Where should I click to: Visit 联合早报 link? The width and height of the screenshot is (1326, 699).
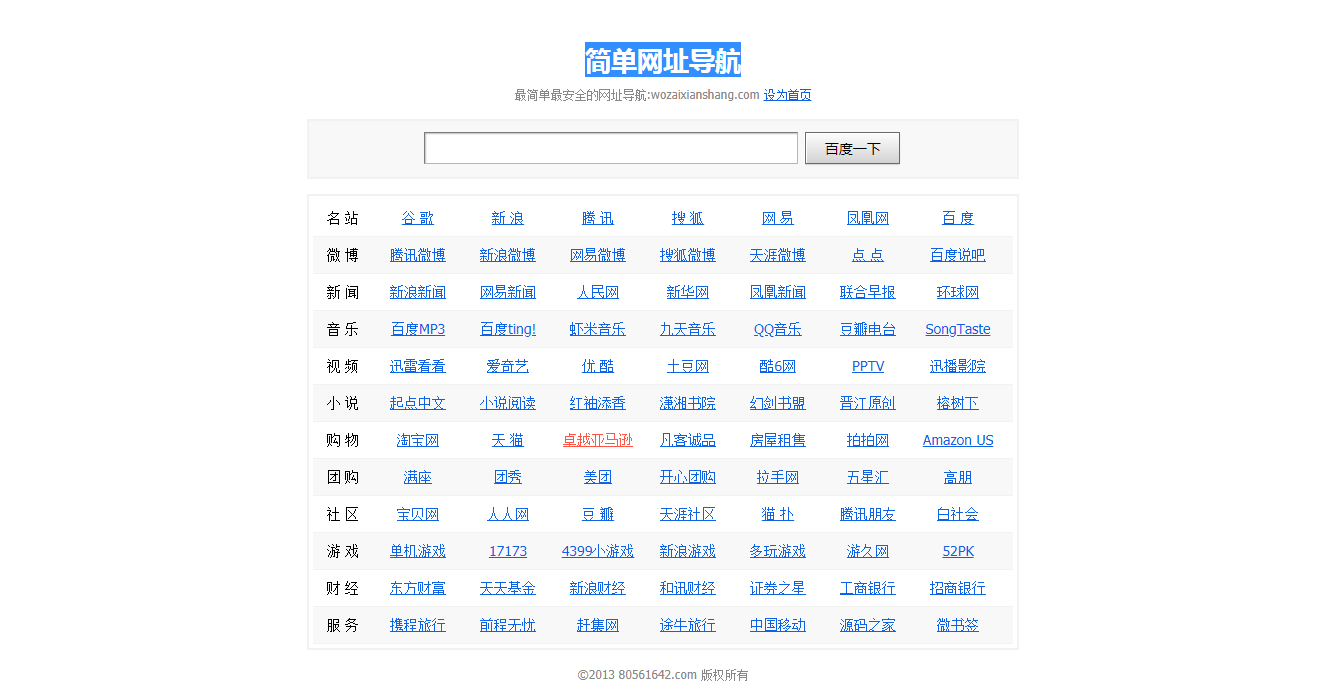point(868,292)
